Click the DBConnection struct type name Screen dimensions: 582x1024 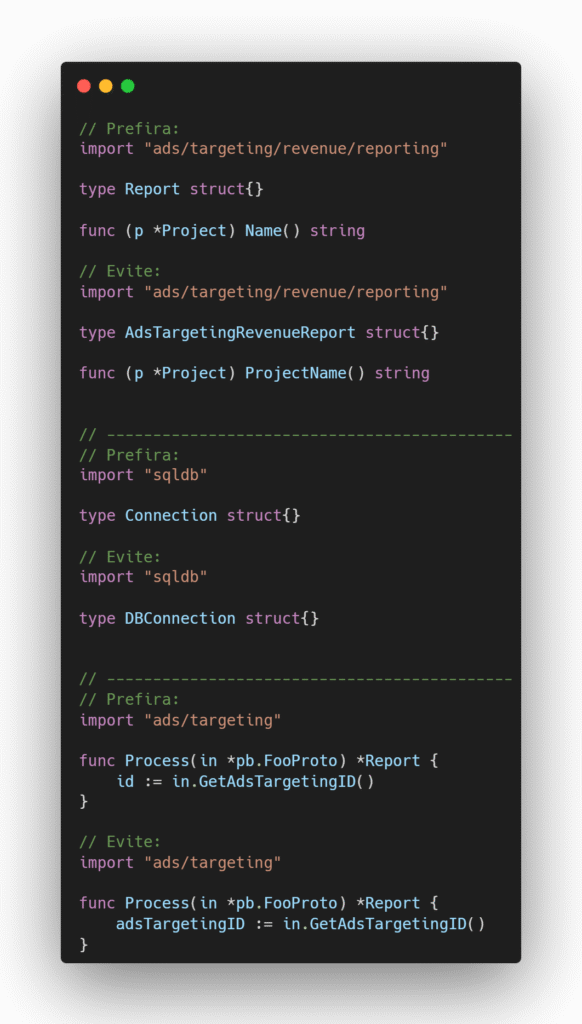180,618
